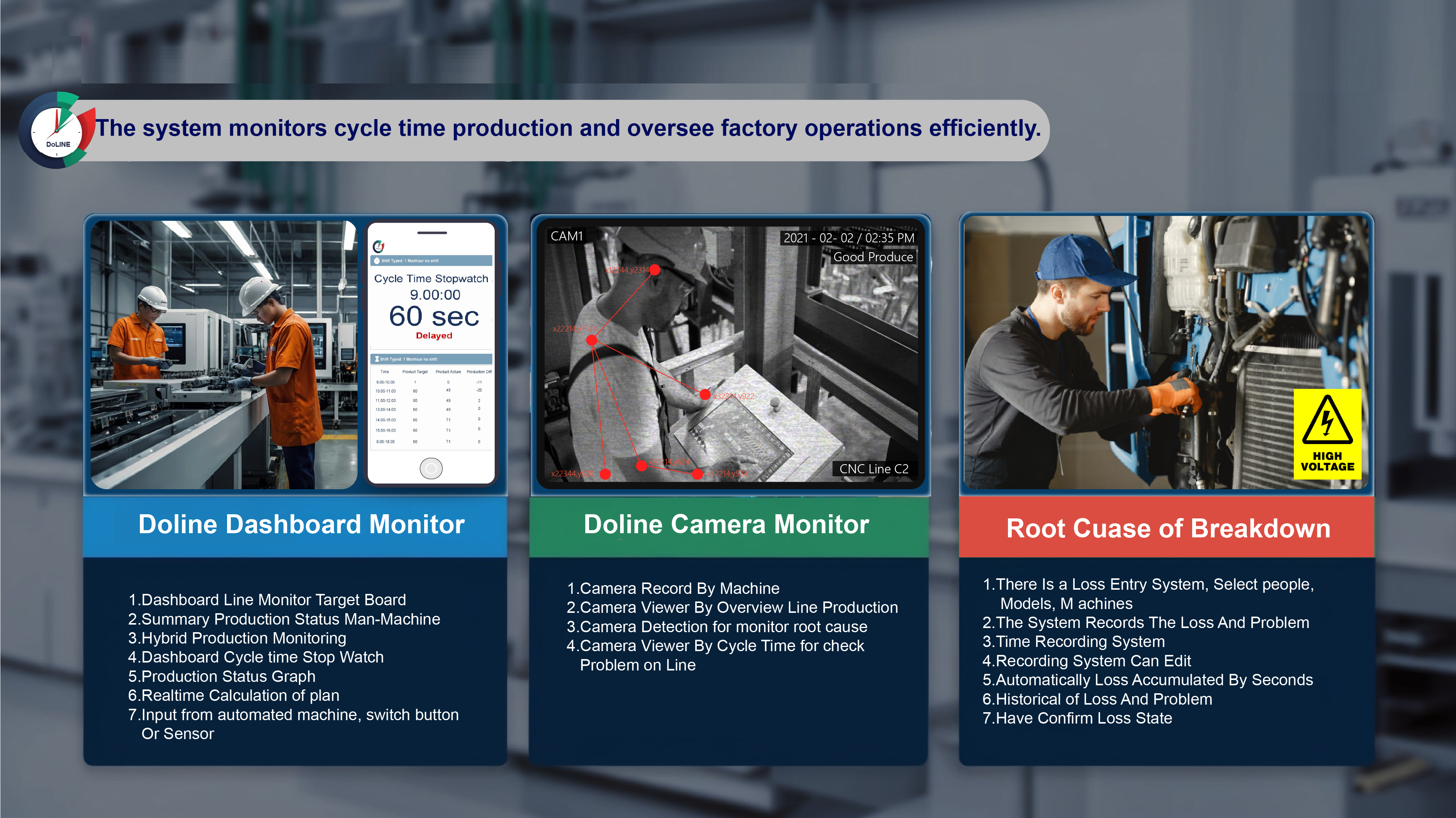1456x818 pixels.
Task: Click the red Delayed status text
Action: 434,336
